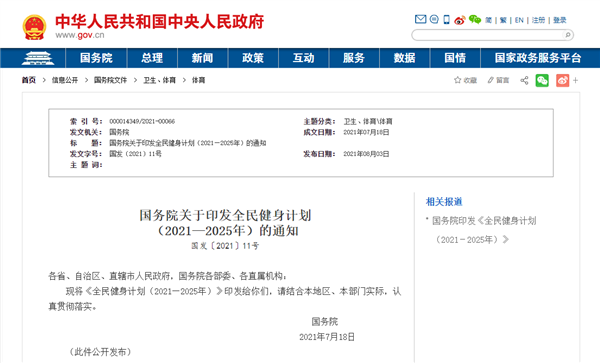Click 体育 at end of breadcrumb
Screen dimensions: 600x363
click(198, 80)
